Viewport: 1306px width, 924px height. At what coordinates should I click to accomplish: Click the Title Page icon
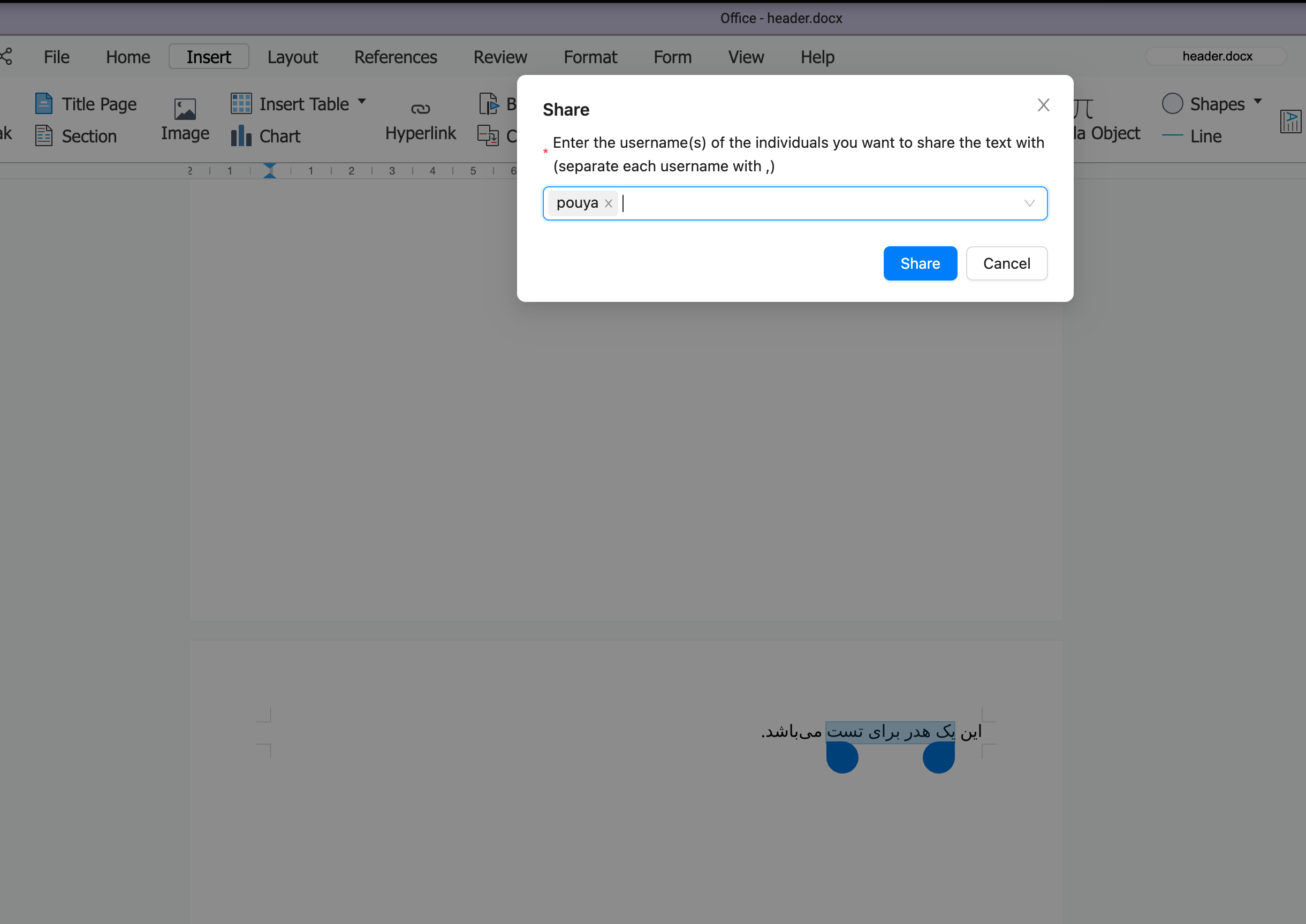point(44,104)
